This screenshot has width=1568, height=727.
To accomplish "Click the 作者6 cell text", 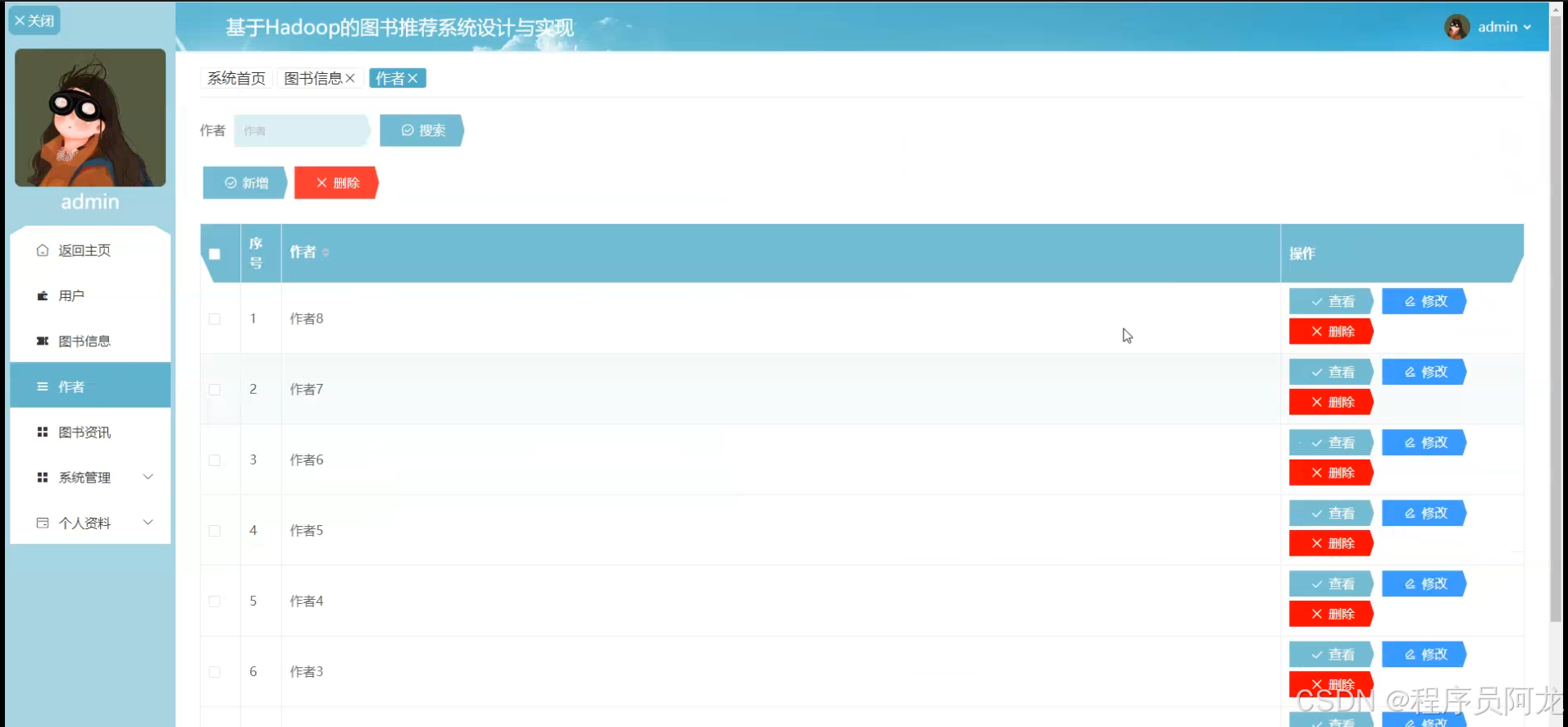I will [x=307, y=460].
